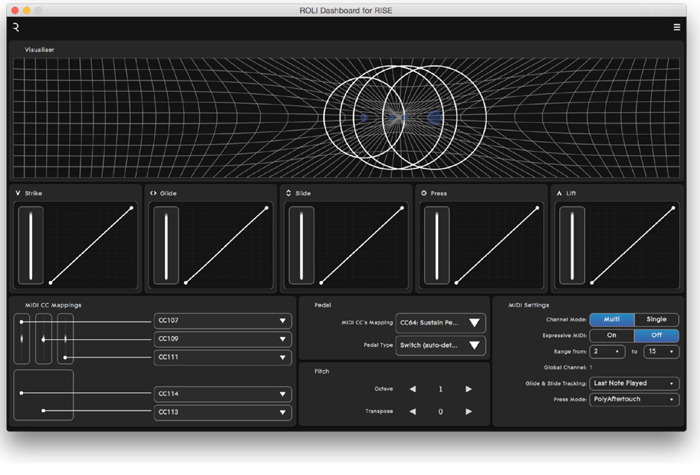
Task: Decrease transpose with left arrow
Action: click(413, 411)
